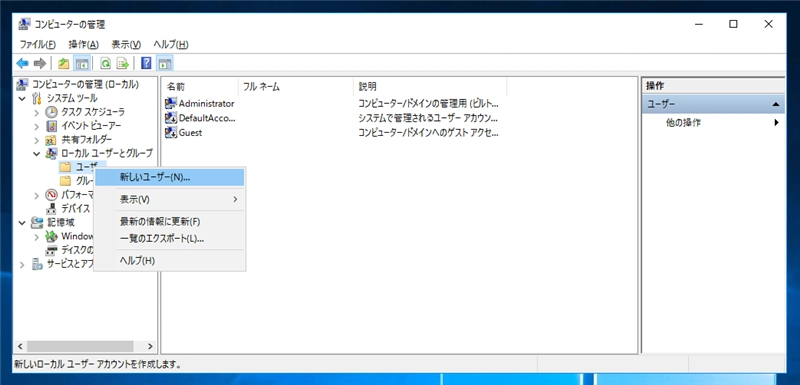
Task: Expand the Windows Server Backup node
Action: [x=37, y=236]
